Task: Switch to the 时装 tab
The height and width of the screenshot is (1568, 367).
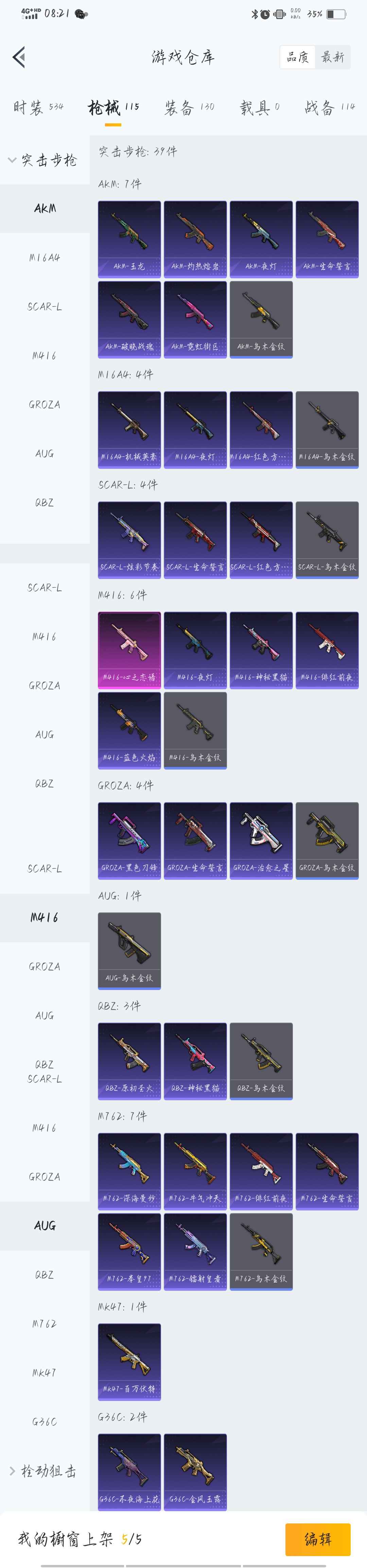Action: 38,108
